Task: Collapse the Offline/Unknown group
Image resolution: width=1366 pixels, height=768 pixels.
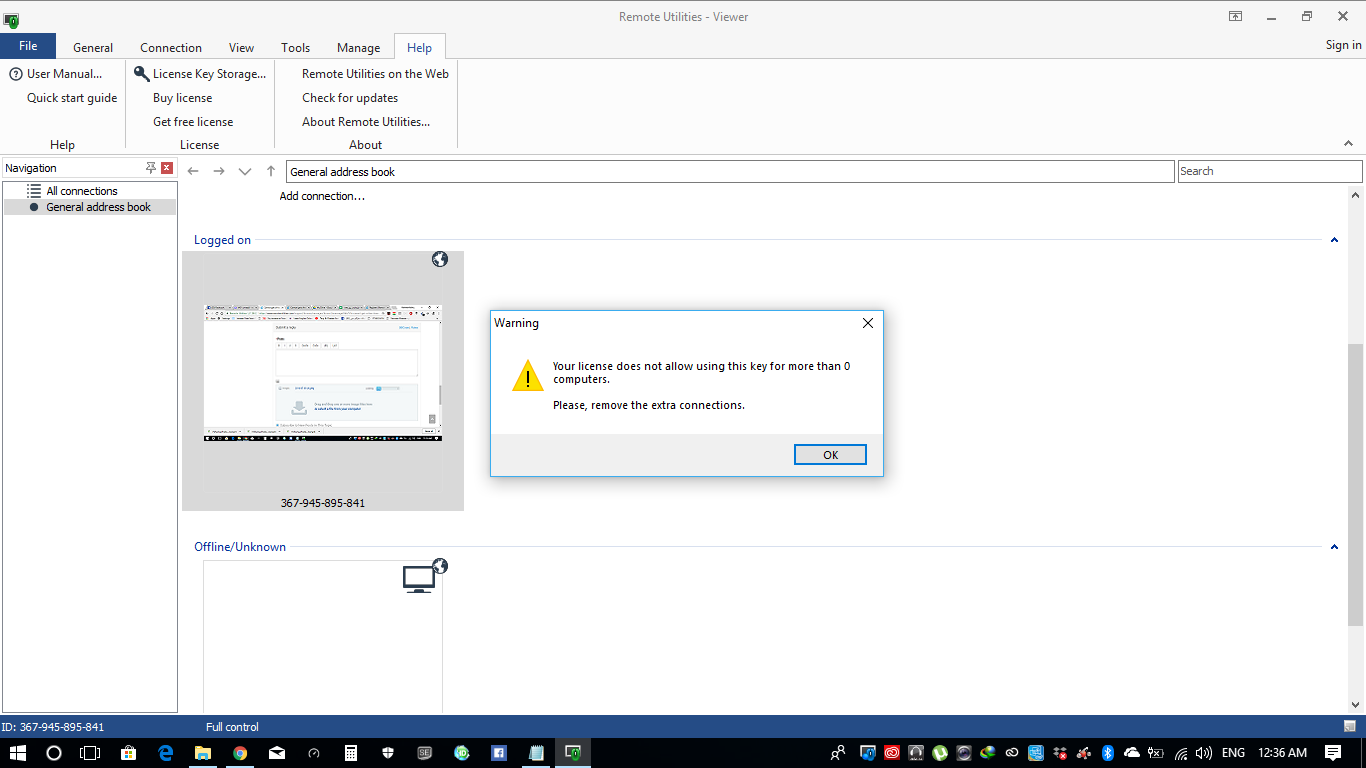Action: click(1334, 547)
